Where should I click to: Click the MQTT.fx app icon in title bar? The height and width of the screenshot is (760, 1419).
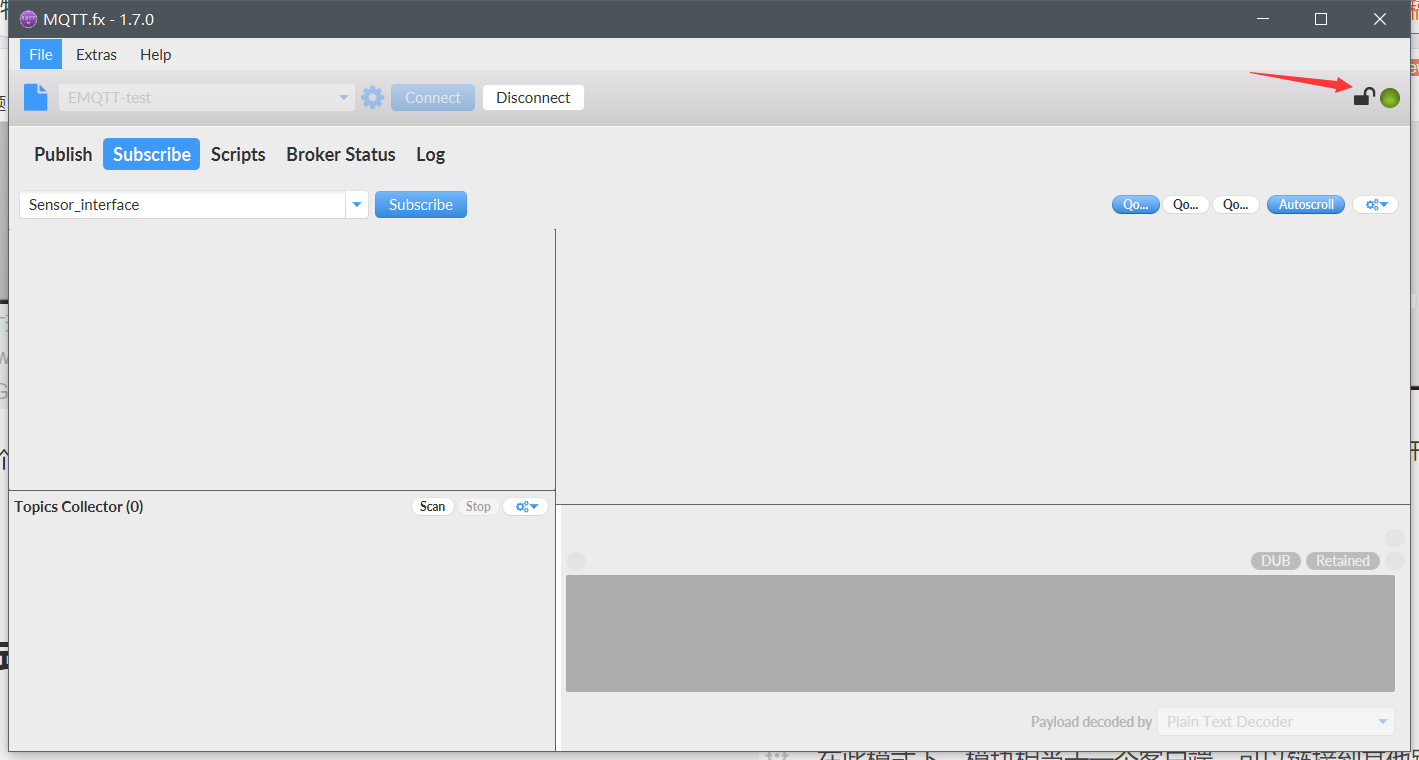(x=28, y=19)
